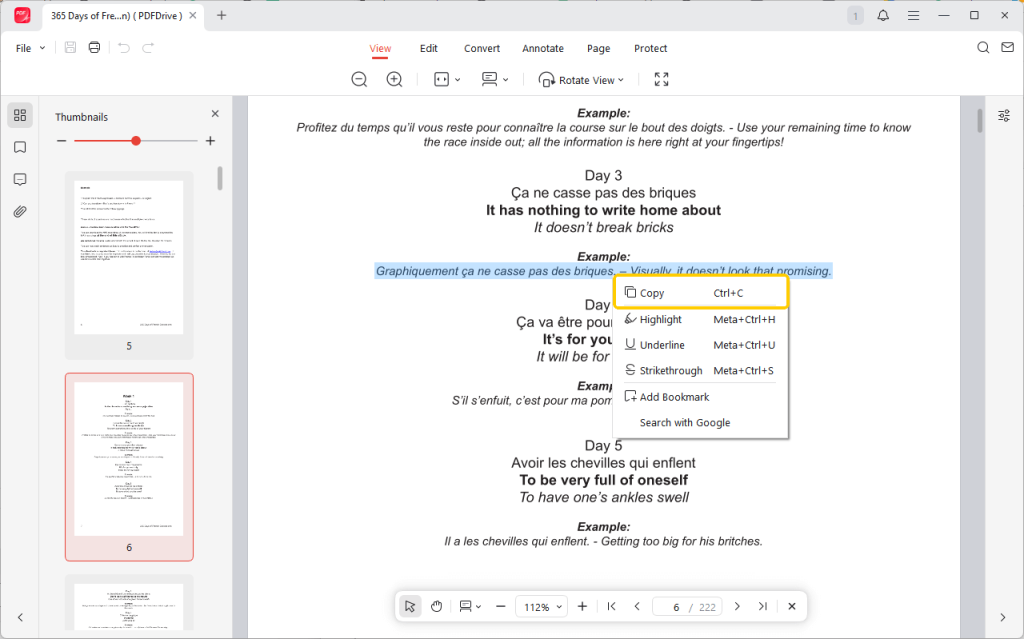The image size is (1024, 639).
Task: Open the zoom percentage dropdown
Action: 541,605
